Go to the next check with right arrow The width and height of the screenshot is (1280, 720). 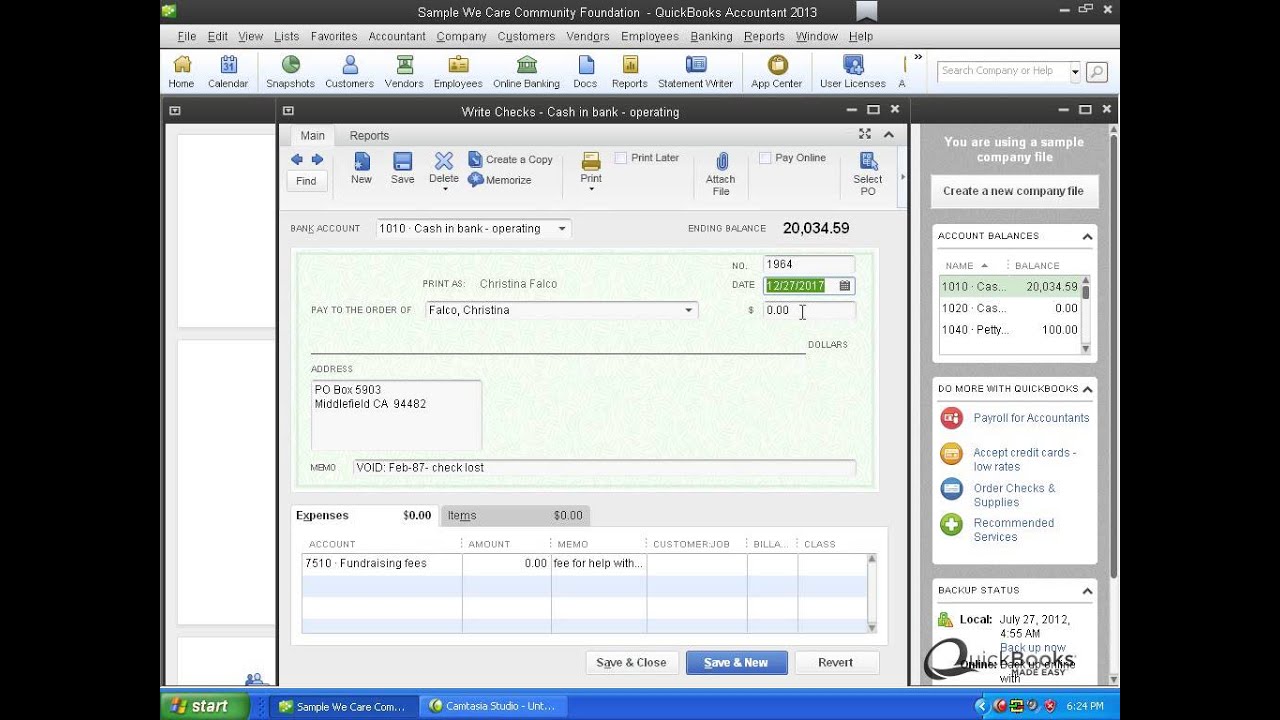click(x=317, y=160)
